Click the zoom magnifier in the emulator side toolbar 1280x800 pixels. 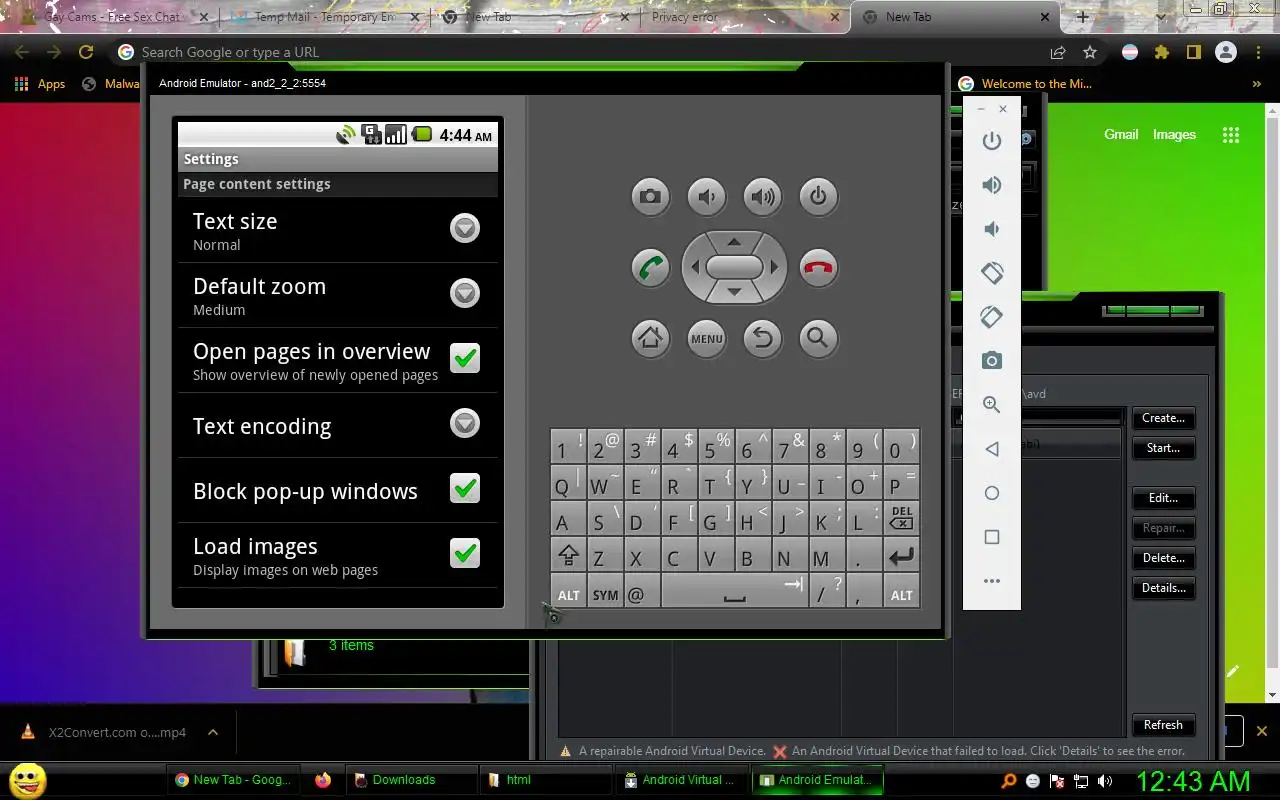point(991,405)
